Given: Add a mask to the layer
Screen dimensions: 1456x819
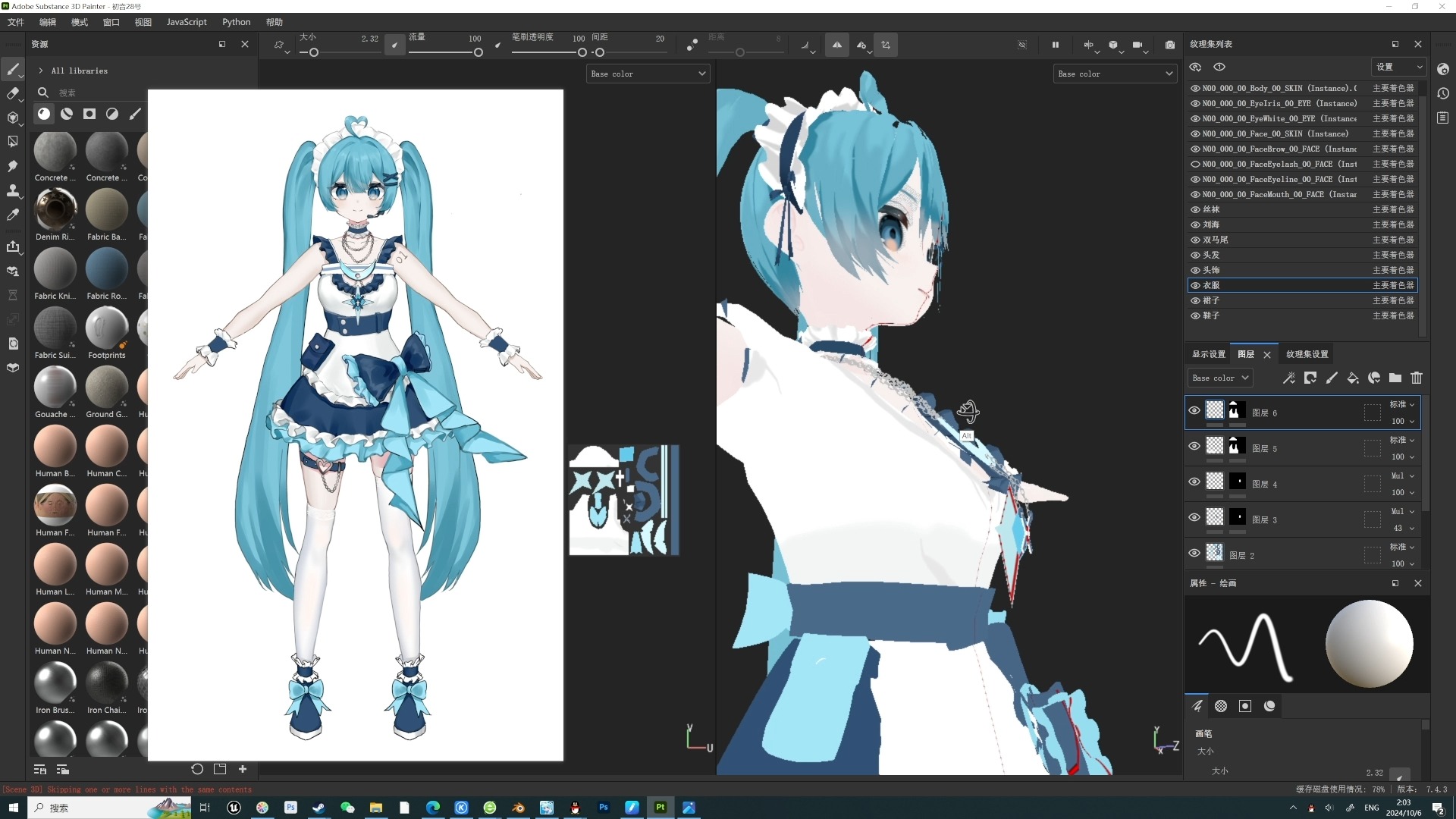Looking at the screenshot, I should point(1310,378).
